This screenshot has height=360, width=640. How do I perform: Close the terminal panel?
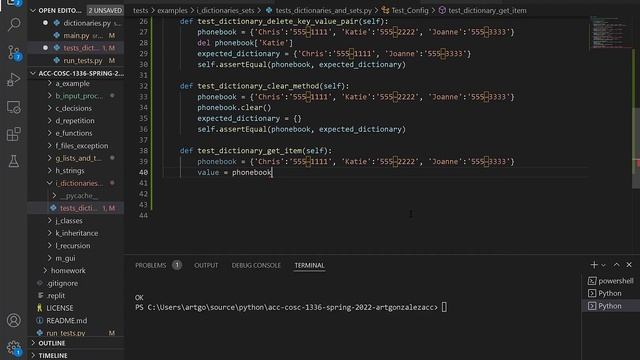[x=629, y=265]
